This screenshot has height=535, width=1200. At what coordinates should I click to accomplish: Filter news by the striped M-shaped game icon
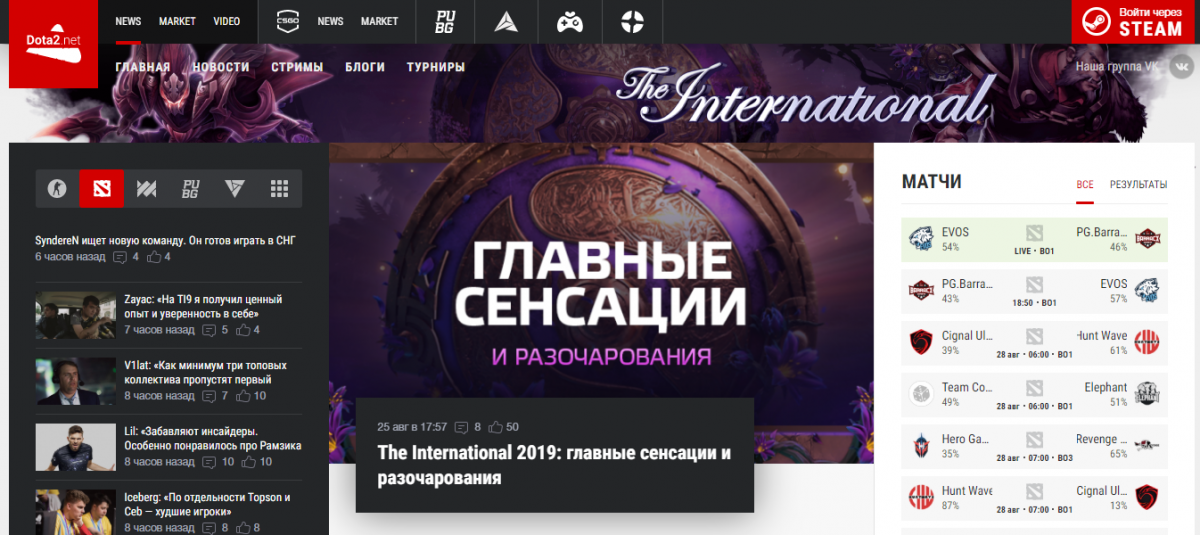146,188
